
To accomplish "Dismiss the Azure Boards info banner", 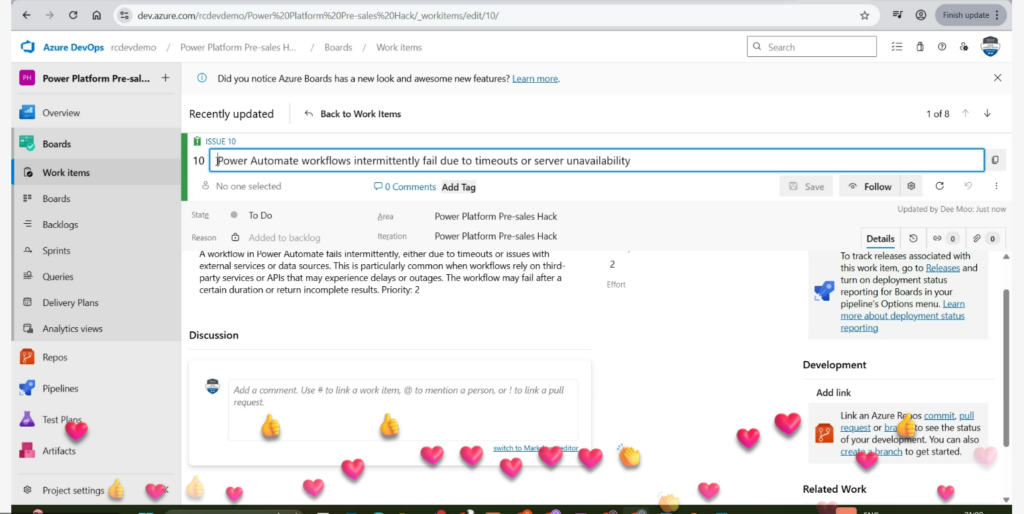I will pyautogui.click(x=997, y=78).
